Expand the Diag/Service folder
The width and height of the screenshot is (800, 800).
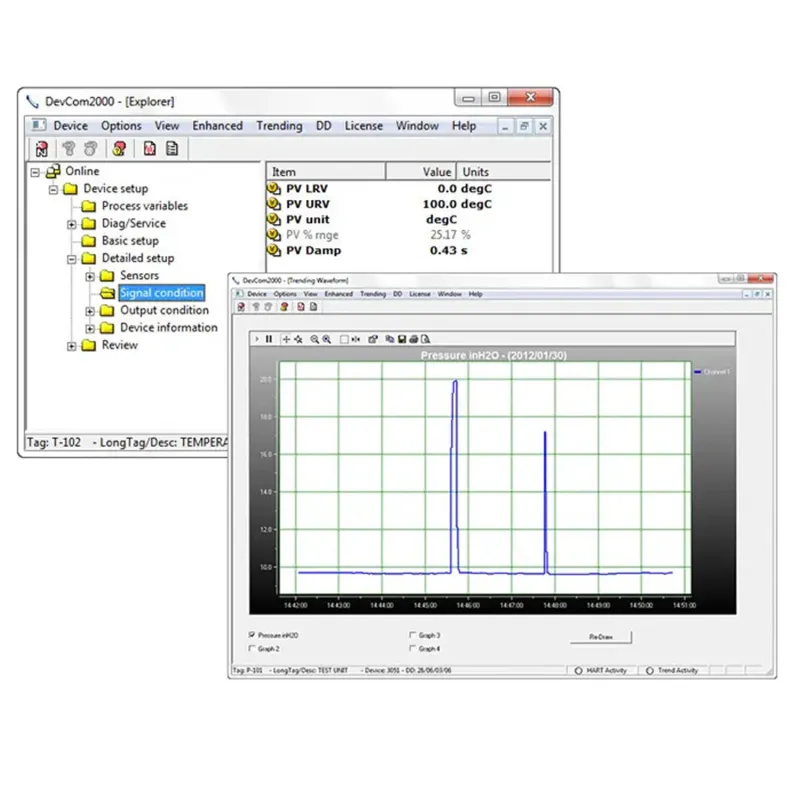[x=71, y=224]
